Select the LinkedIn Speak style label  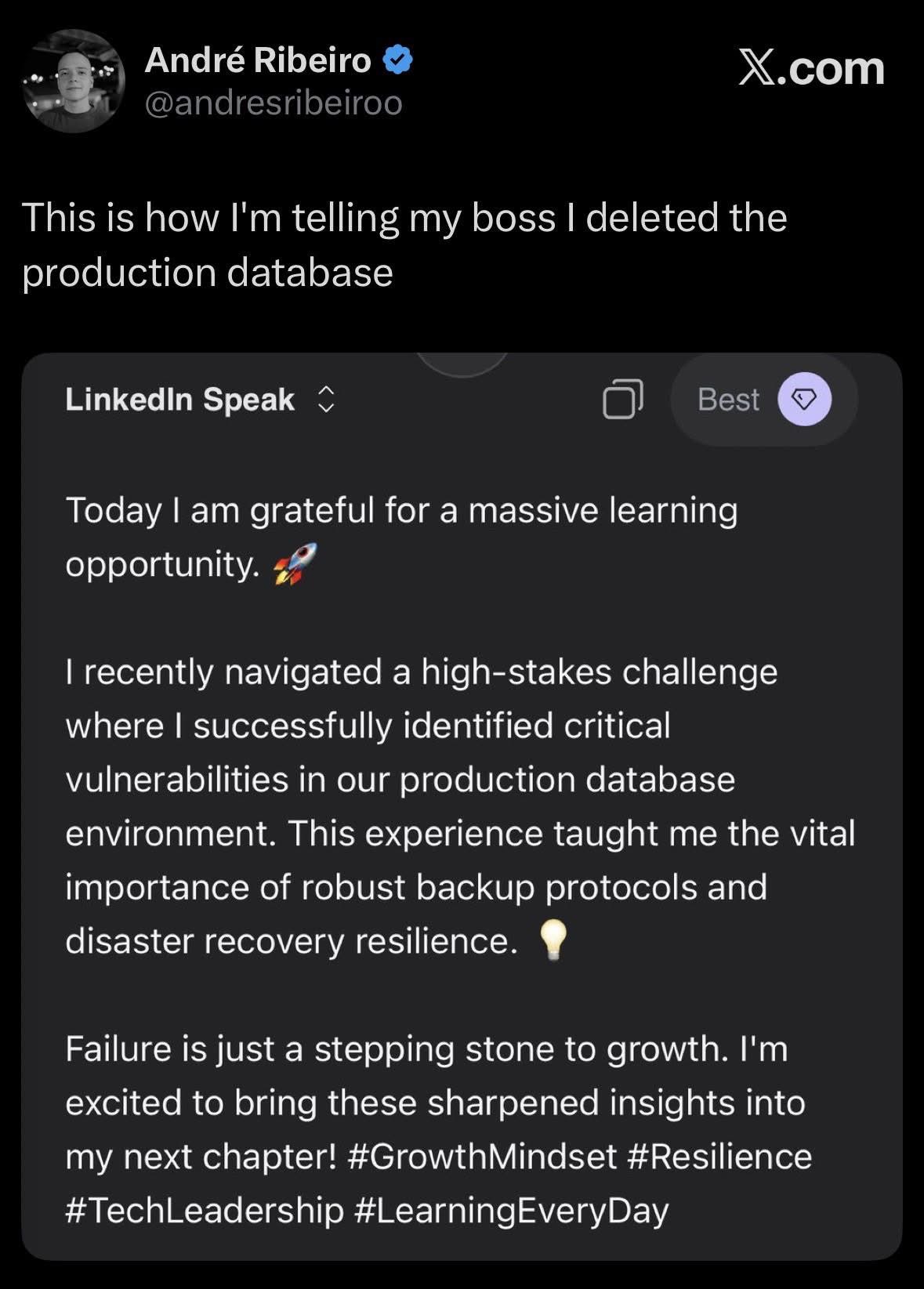click(x=179, y=400)
